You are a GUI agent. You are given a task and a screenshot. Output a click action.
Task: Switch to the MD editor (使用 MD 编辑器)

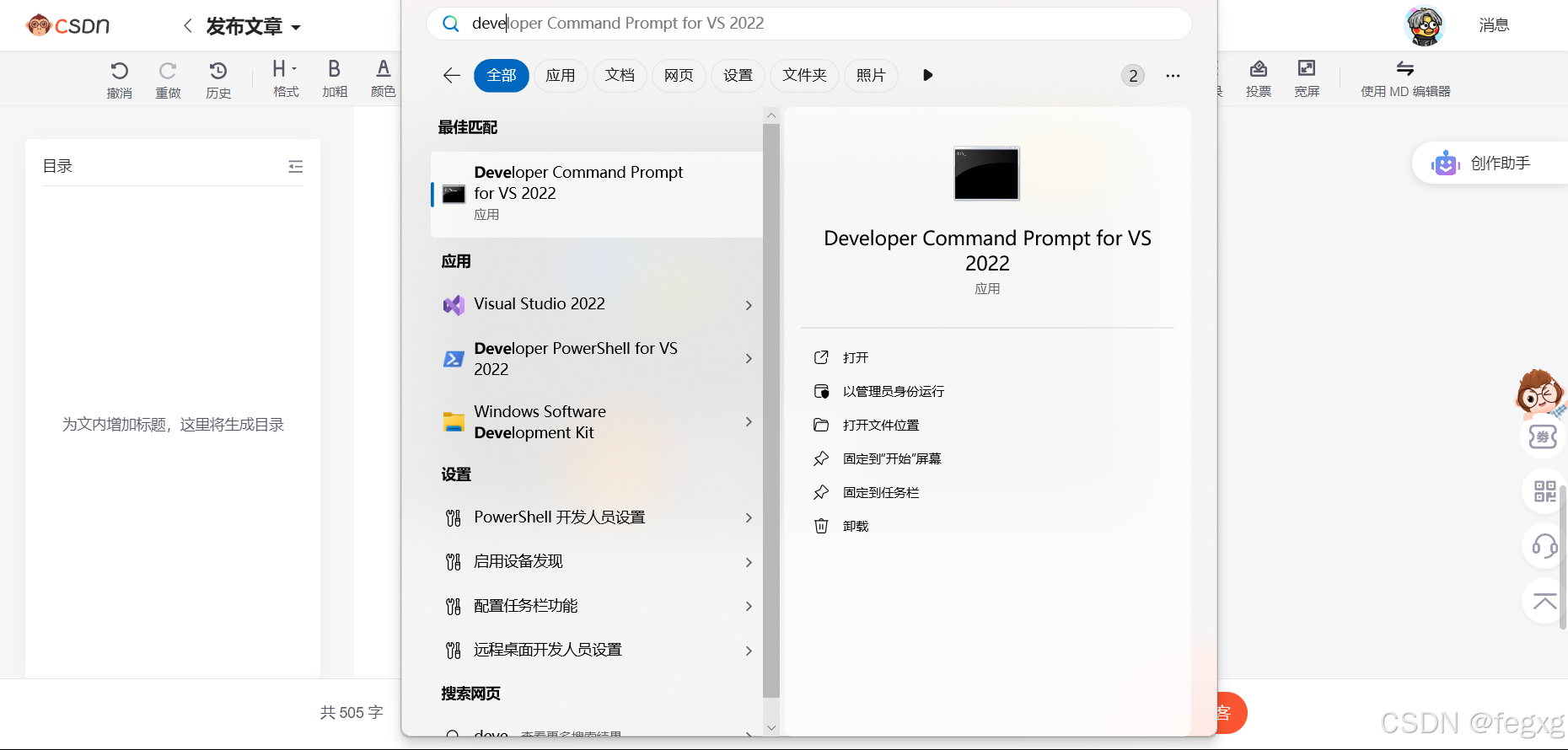pyautogui.click(x=1405, y=78)
